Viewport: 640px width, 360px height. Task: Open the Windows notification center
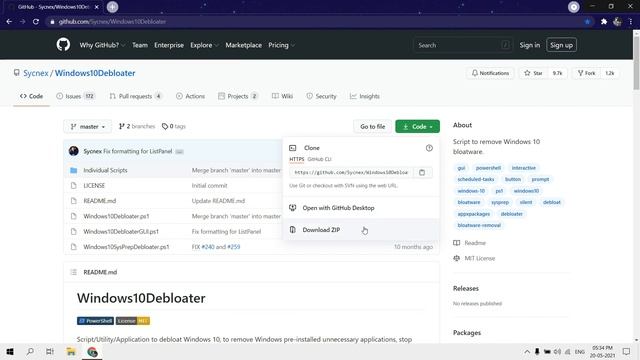[627, 351]
